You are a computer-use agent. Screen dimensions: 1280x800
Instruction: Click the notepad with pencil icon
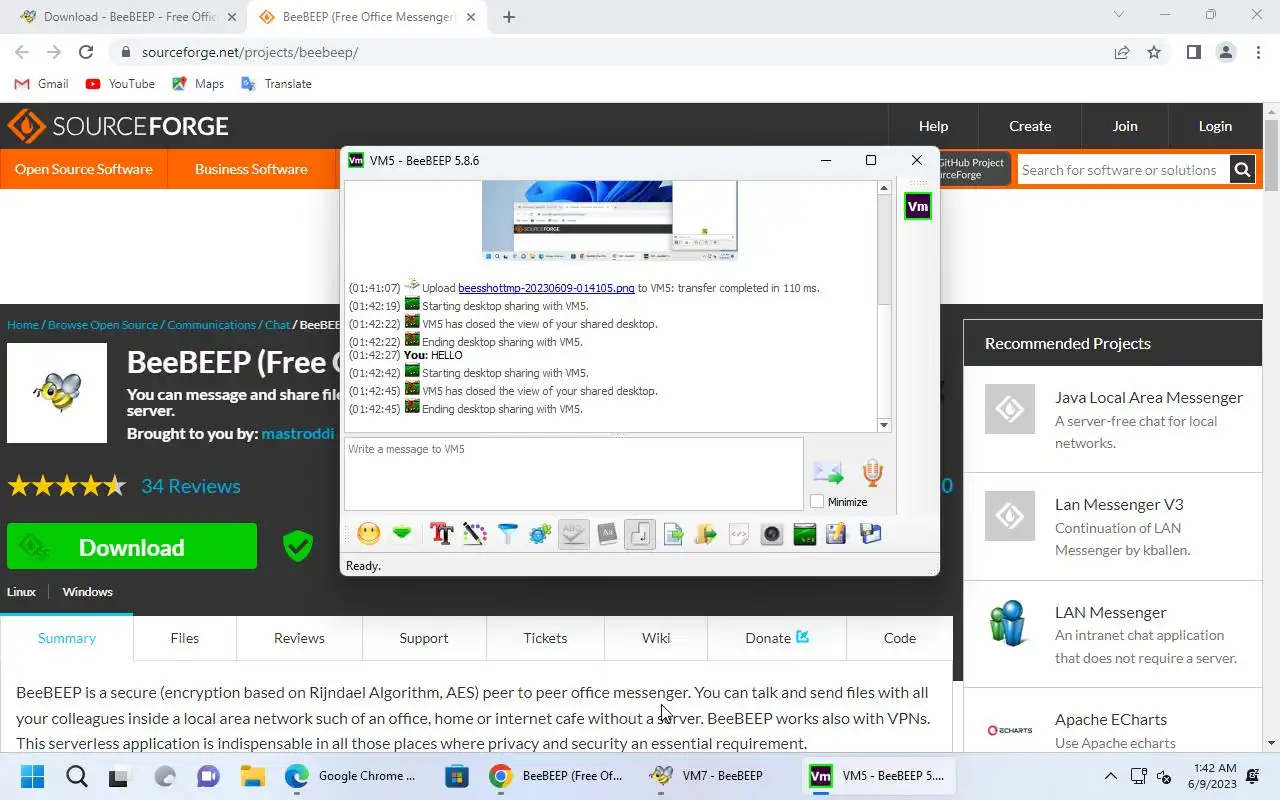click(837, 534)
